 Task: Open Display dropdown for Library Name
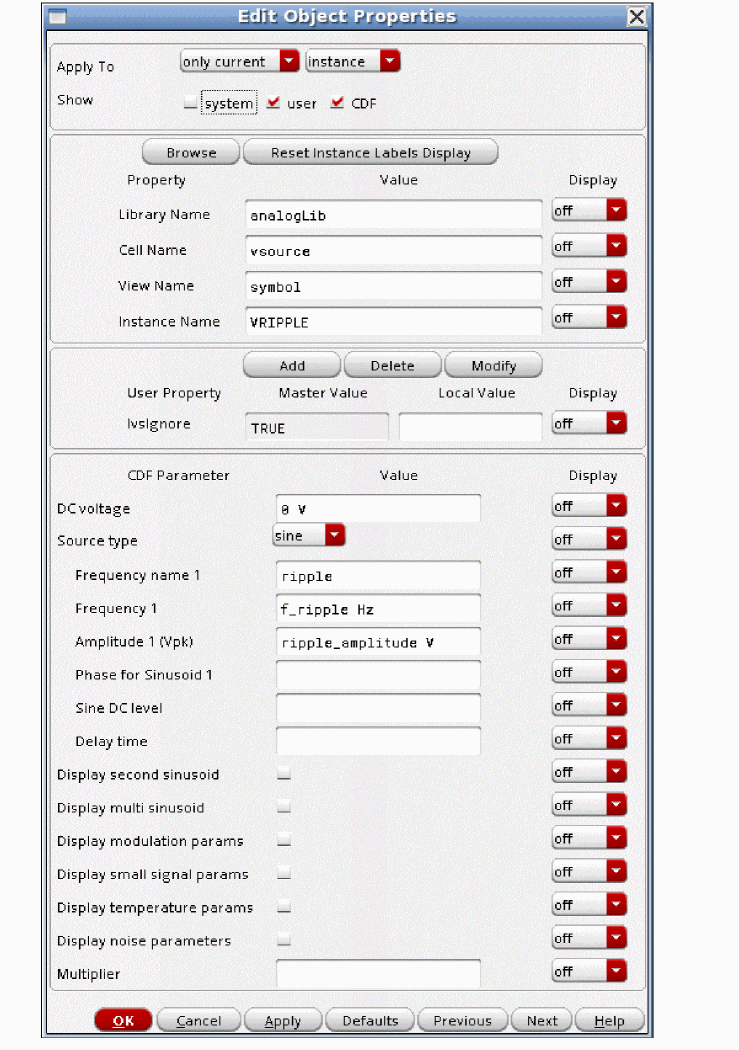point(589,210)
